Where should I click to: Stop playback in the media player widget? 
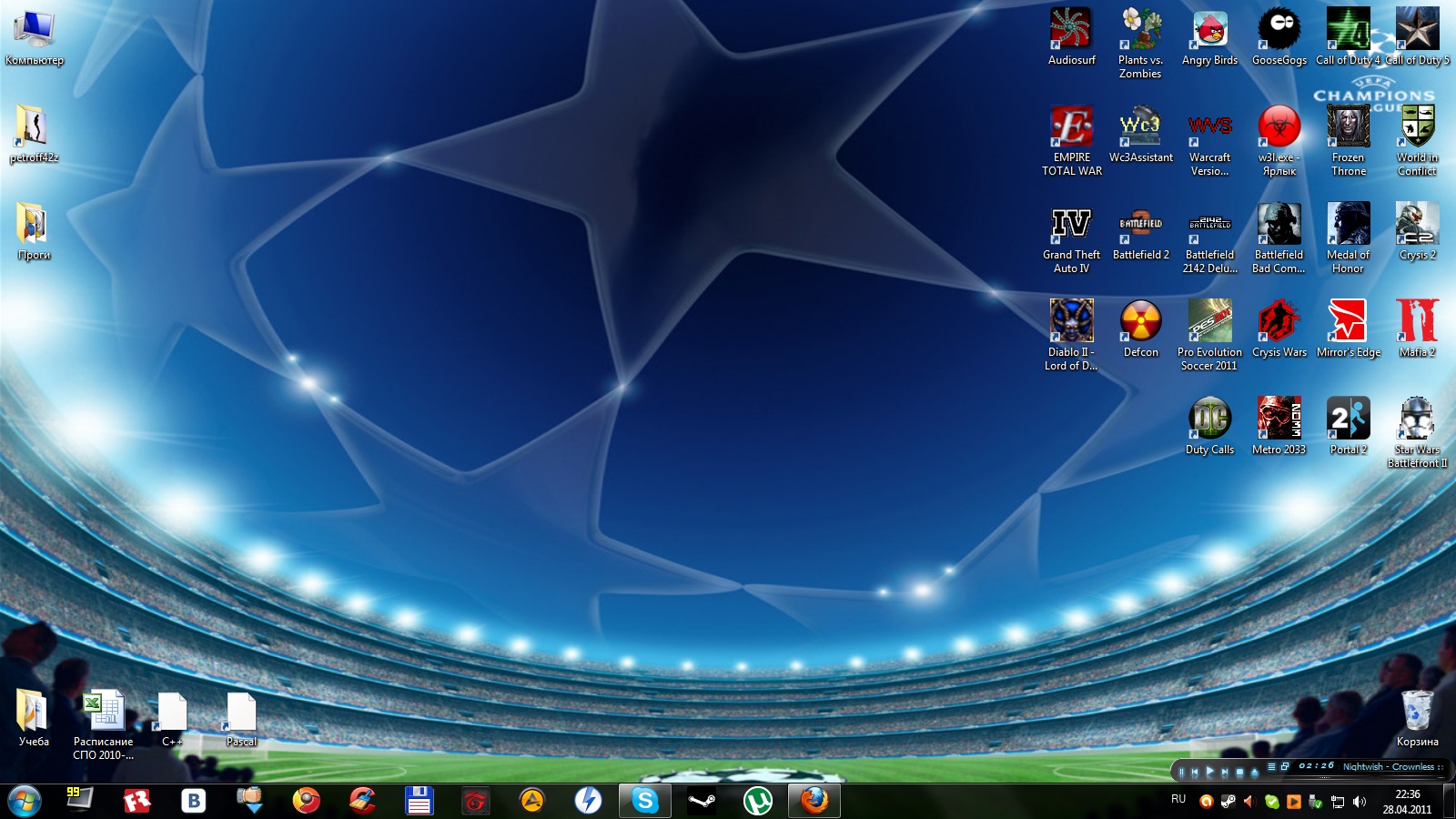click(1239, 772)
